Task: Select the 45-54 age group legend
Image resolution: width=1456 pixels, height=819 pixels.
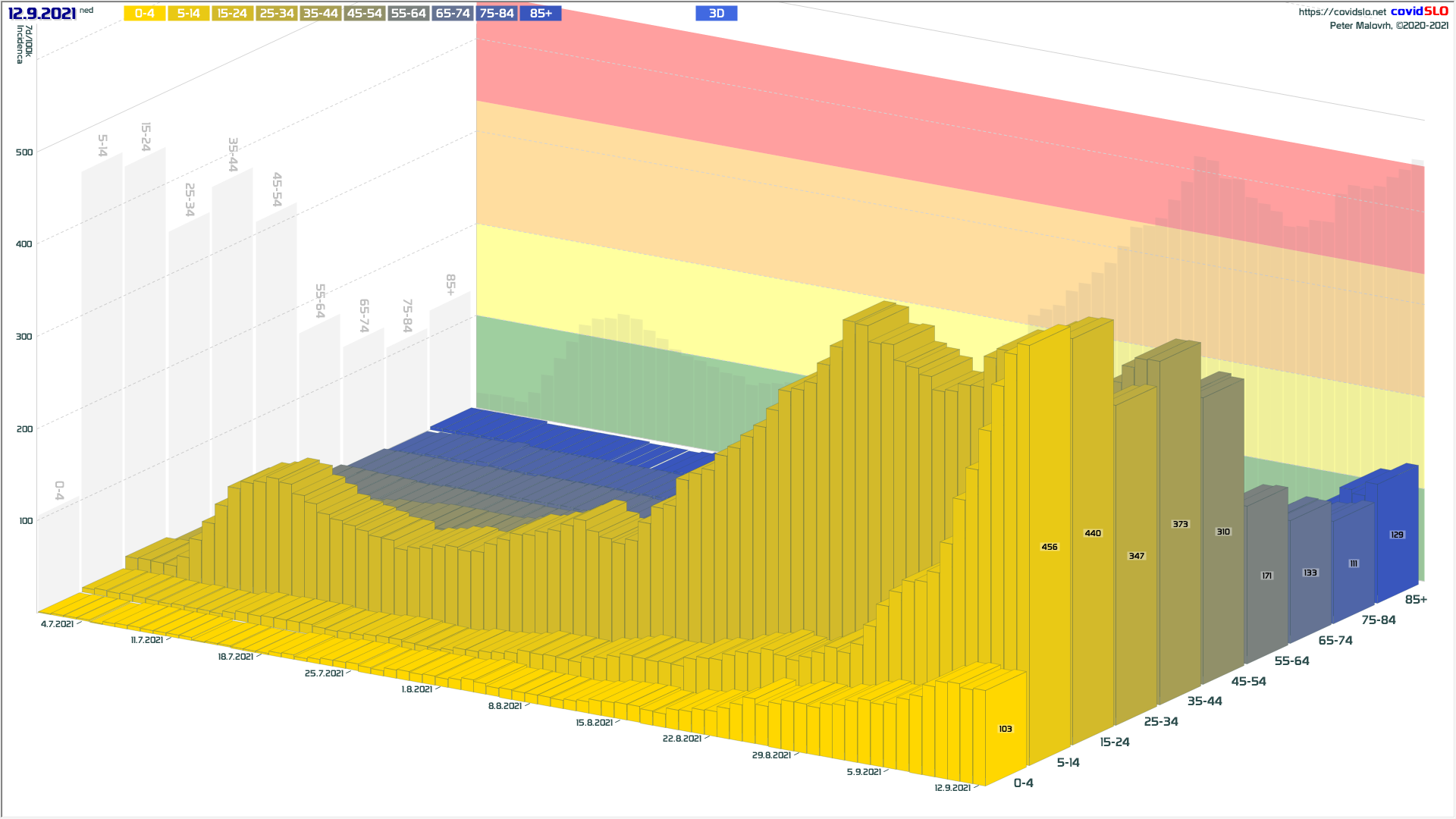Action: click(x=364, y=14)
